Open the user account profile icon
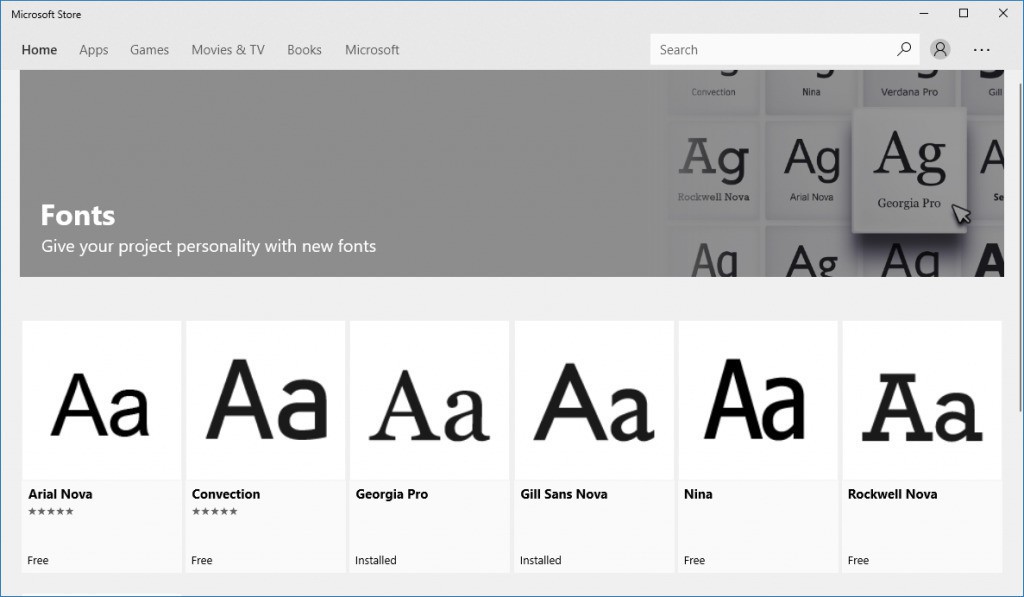 point(940,49)
